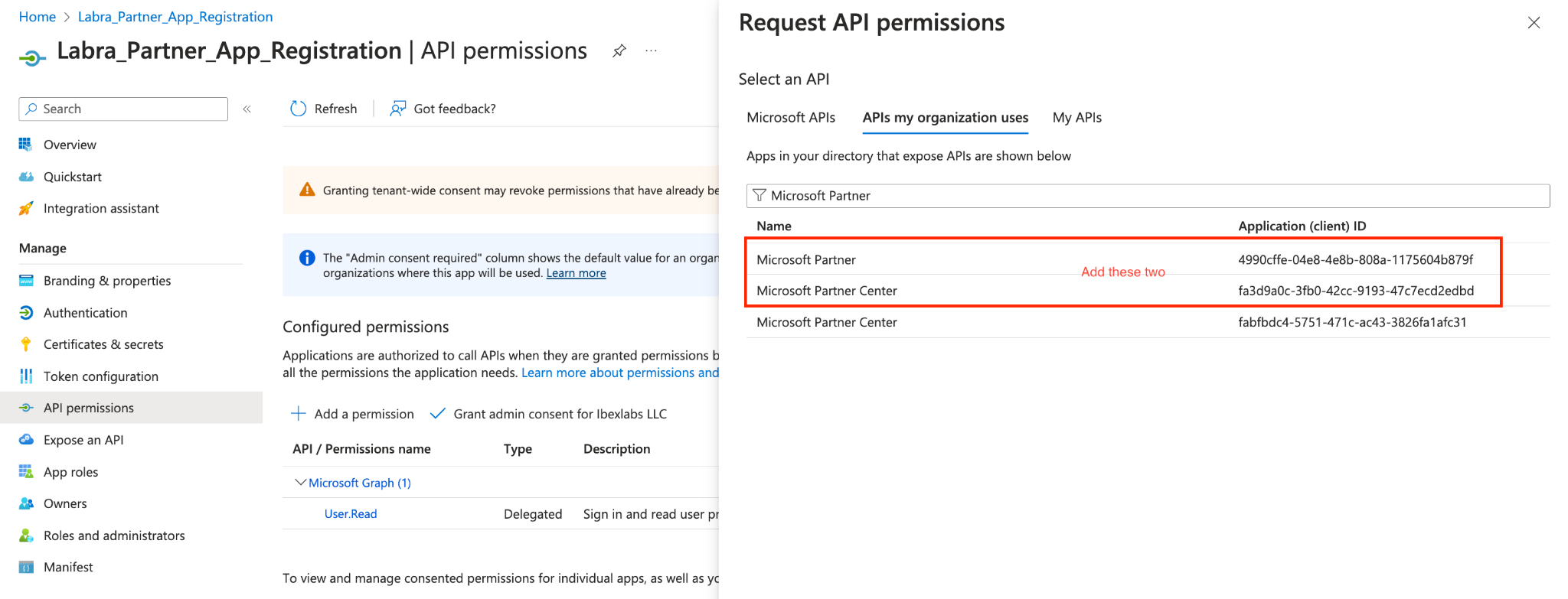Click the Manifest icon
1568x599 pixels.
pos(26,567)
